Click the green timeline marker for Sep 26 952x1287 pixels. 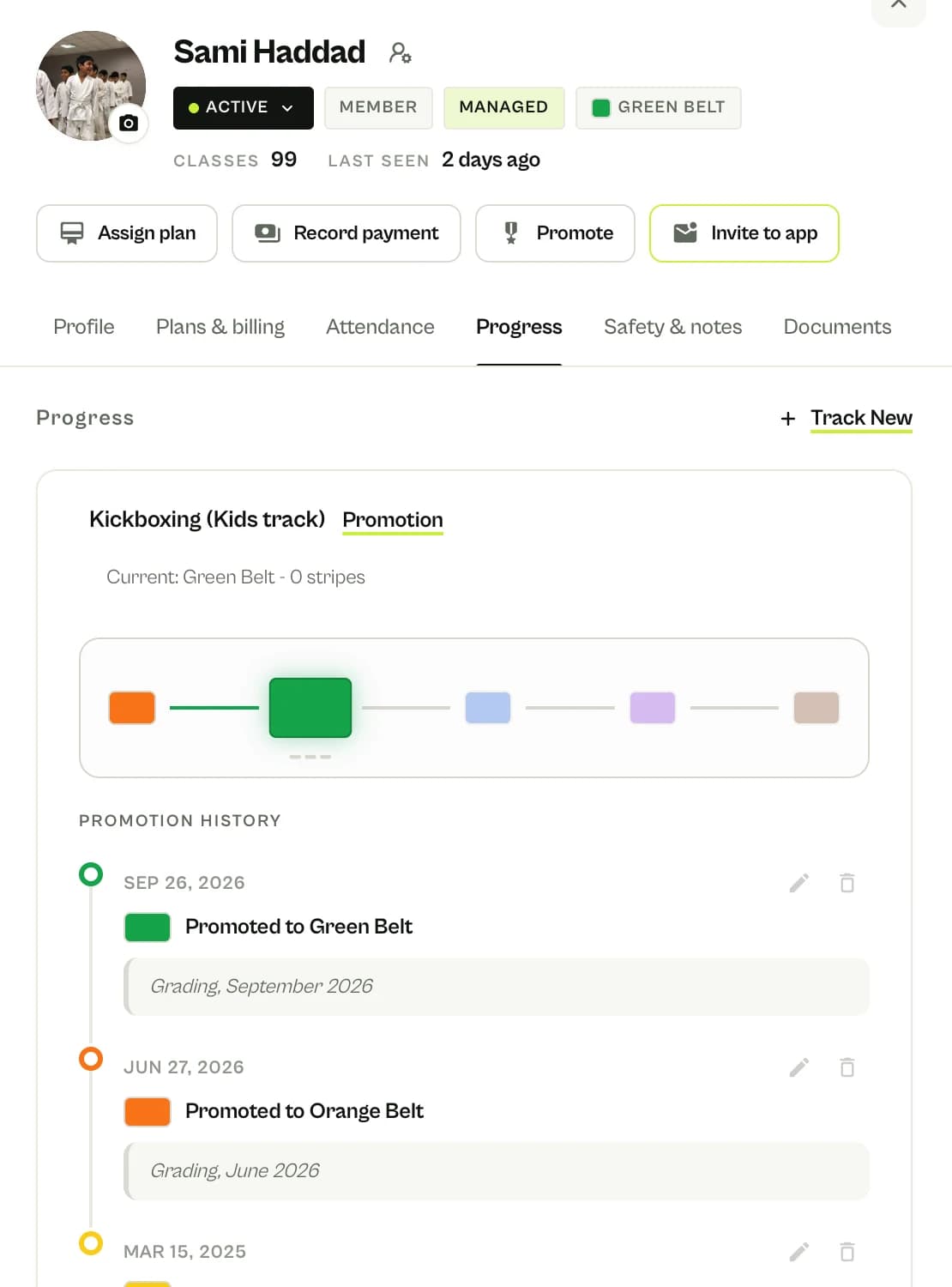click(91, 874)
